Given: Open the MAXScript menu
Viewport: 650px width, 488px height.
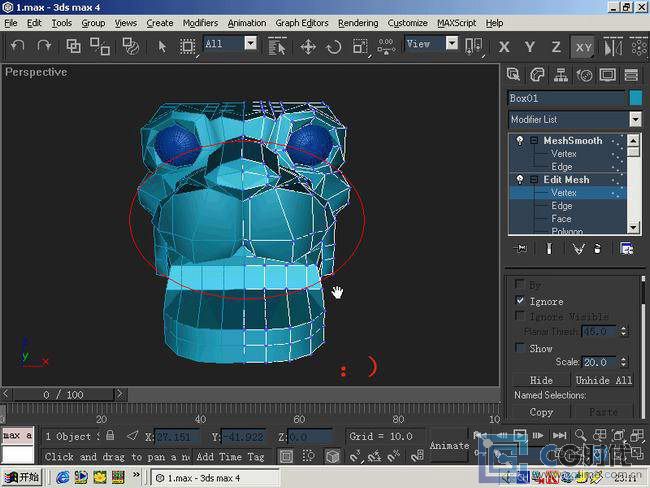Looking at the screenshot, I should [456, 23].
